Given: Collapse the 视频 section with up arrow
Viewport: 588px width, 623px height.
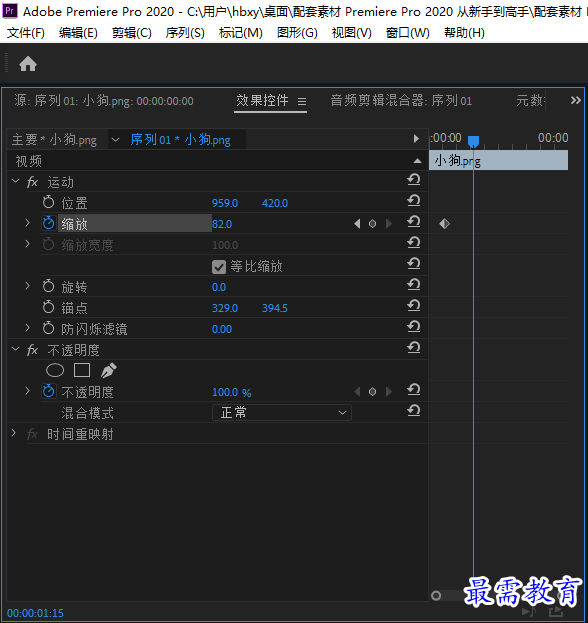Looking at the screenshot, I should [x=417, y=161].
